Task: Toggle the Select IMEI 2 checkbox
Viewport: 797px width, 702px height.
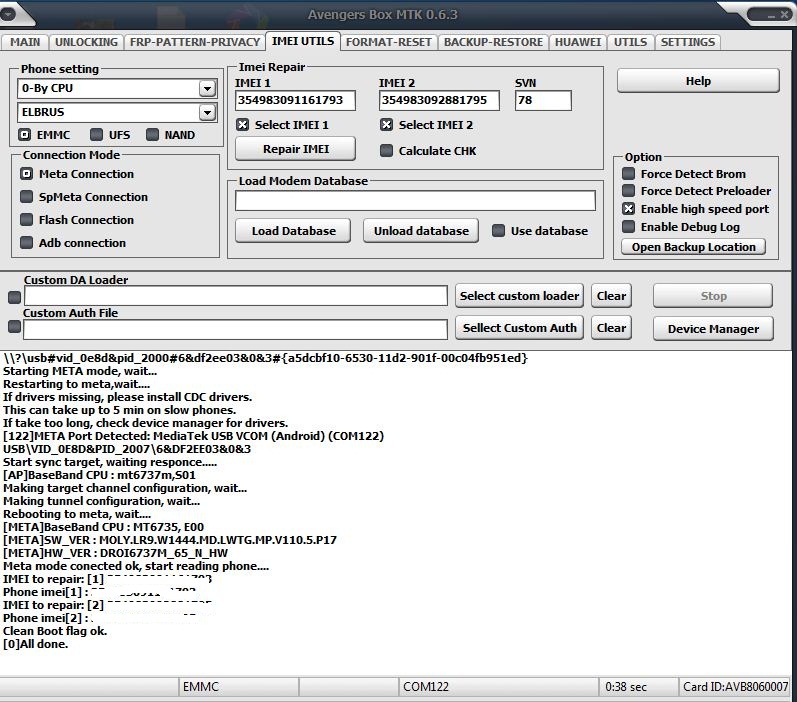Action: pyautogui.click(x=386, y=125)
